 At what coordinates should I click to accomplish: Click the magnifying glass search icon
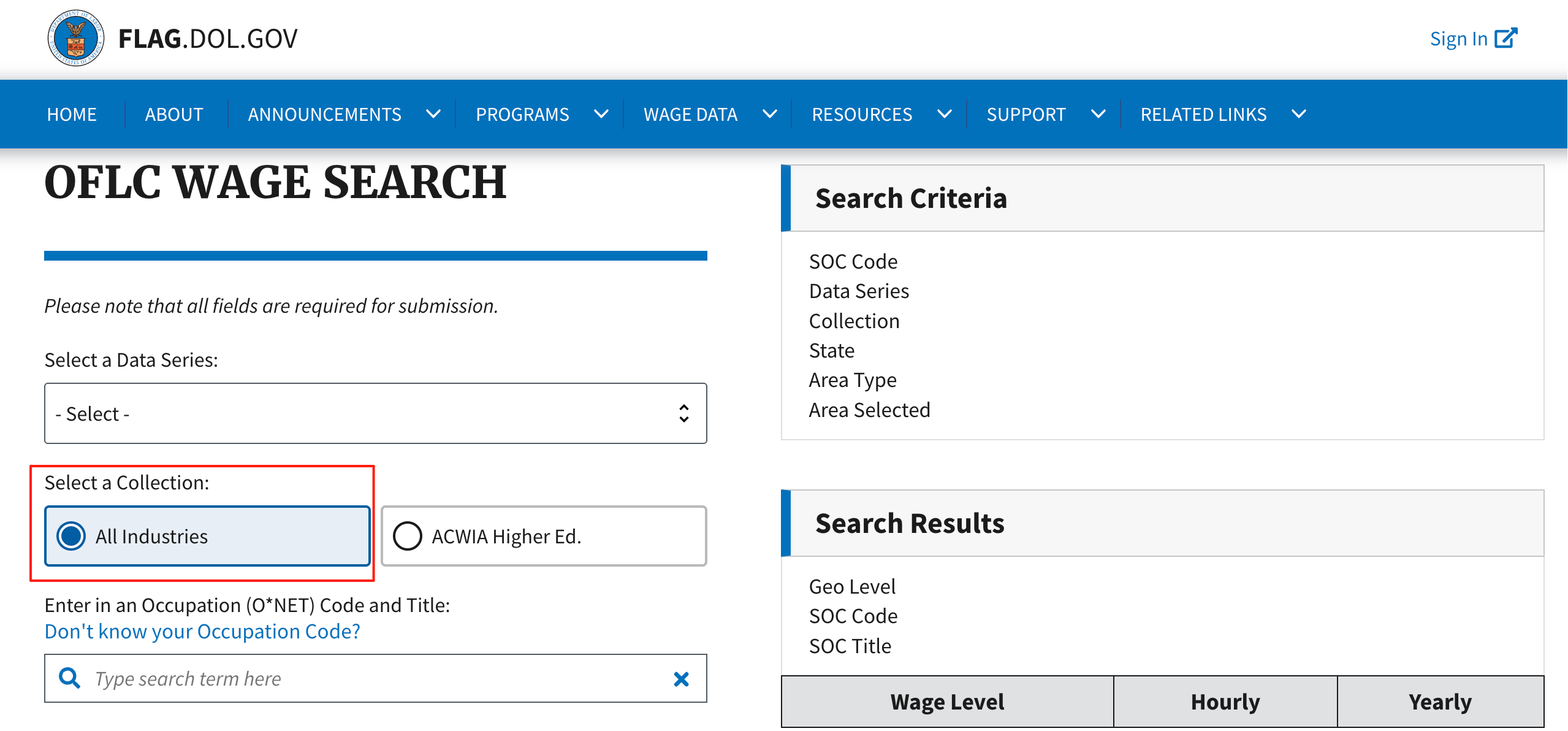coord(69,678)
